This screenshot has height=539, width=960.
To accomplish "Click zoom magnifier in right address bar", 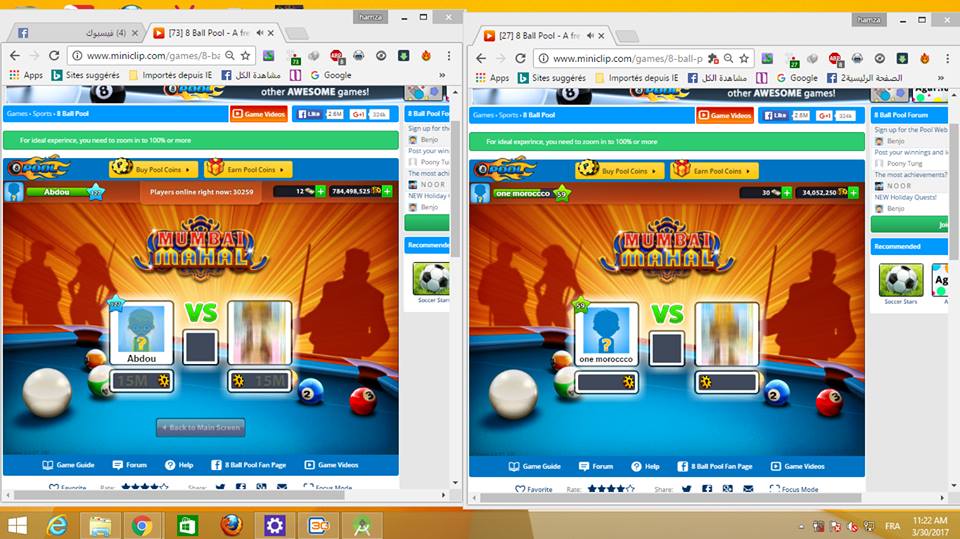I will tap(729, 58).
